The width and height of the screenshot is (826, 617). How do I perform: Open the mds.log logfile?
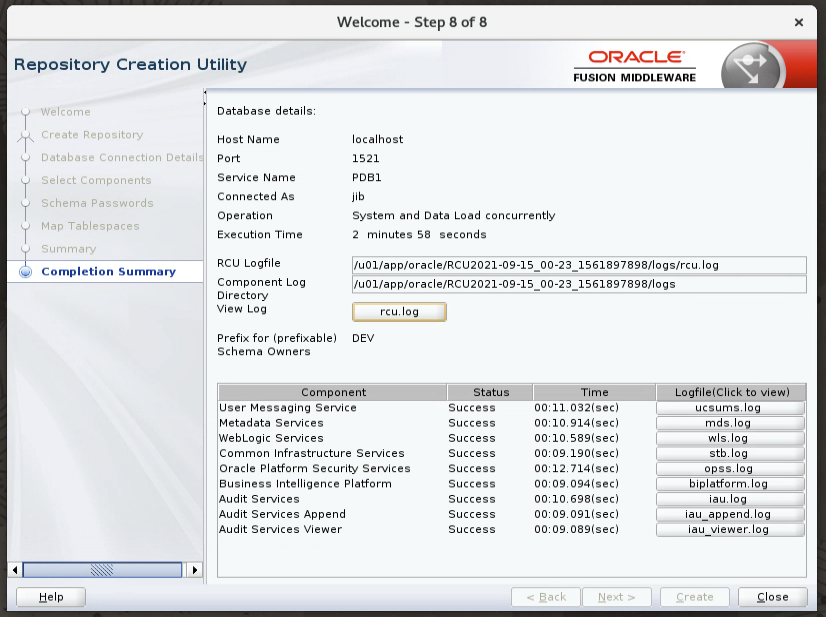click(730, 423)
